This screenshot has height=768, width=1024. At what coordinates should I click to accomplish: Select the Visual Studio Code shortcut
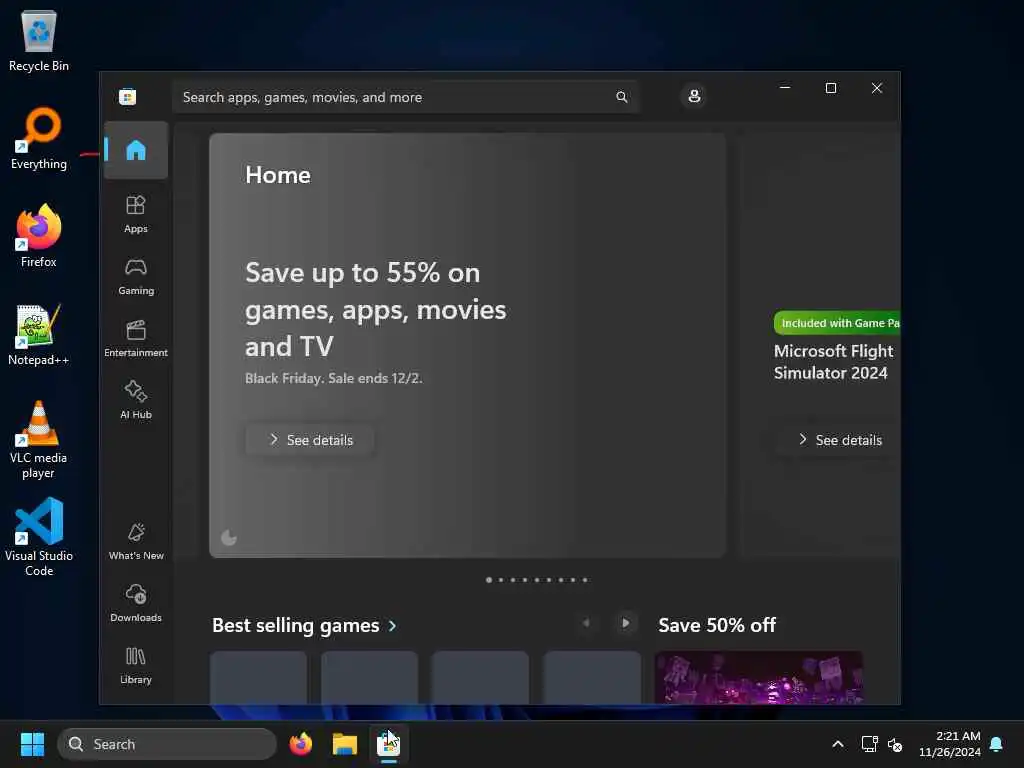coord(39,537)
